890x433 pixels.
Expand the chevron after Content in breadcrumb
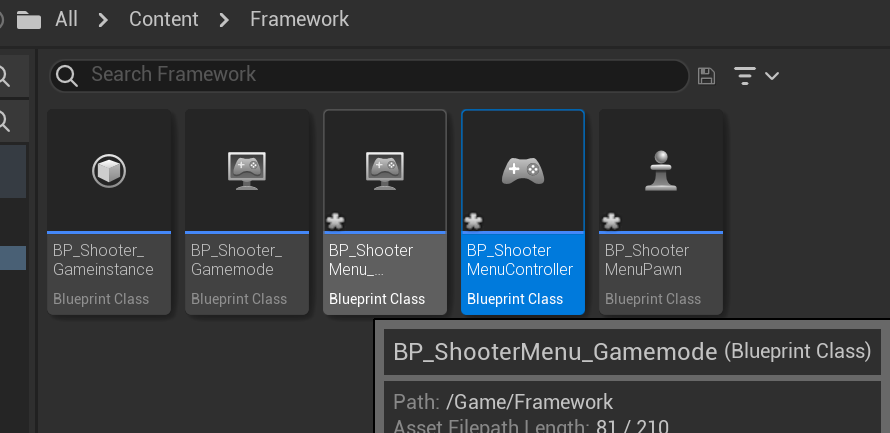[224, 20]
